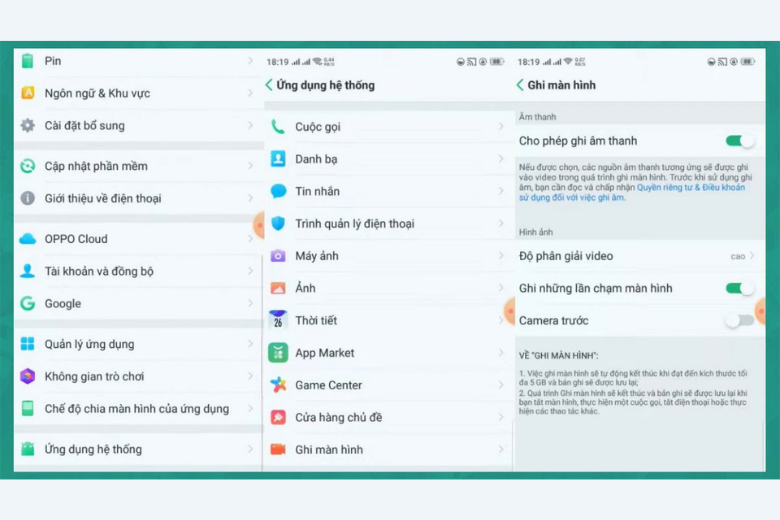Enable the Camera trước switch

[740, 321]
